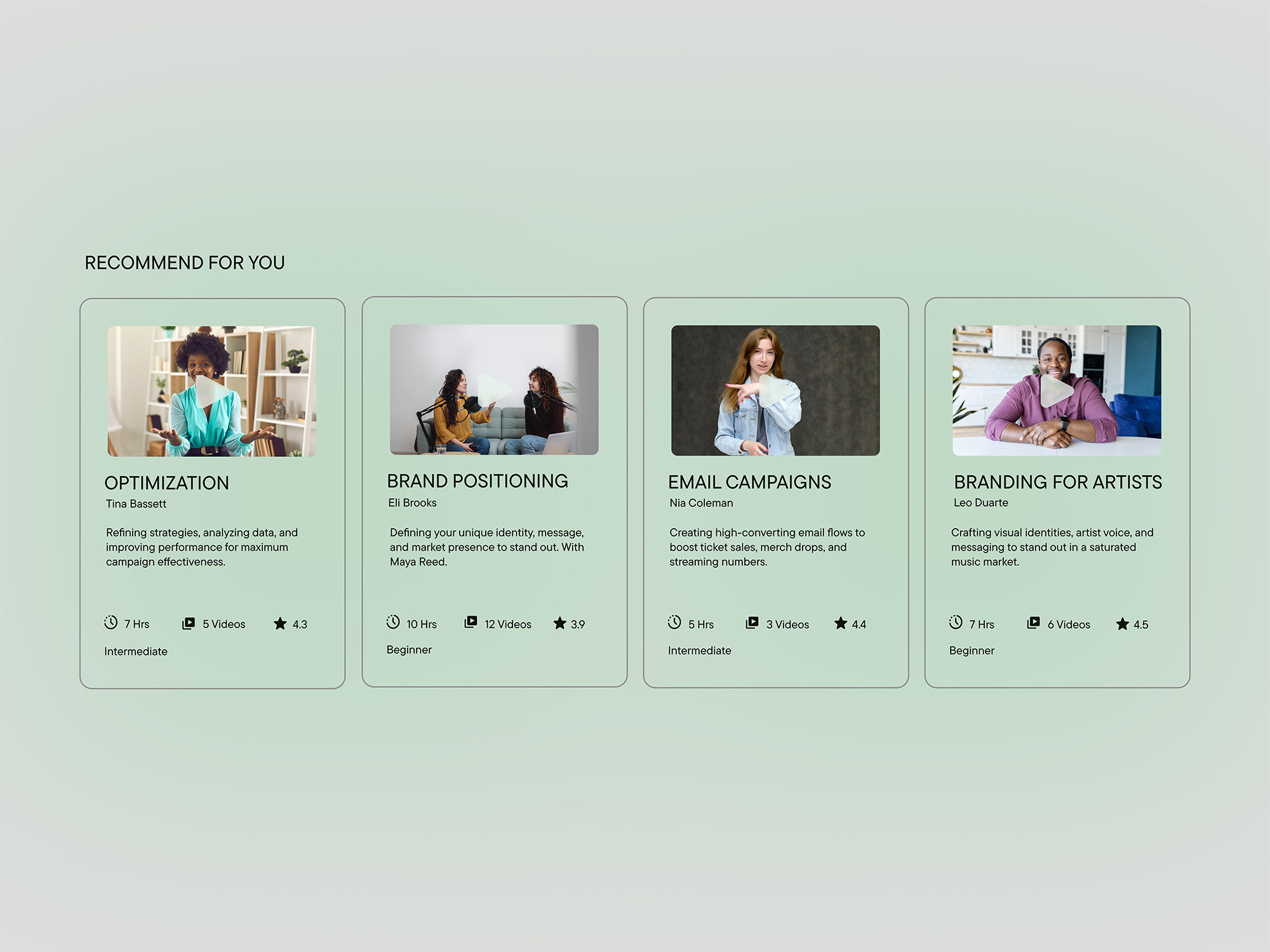This screenshot has height=952, width=1270.
Task: Open the EMAIL CAMPAIGNS course title
Action: point(749,482)
